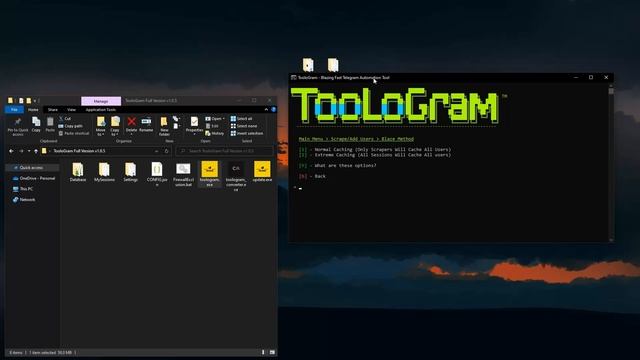640x360 pixels.
Task: Click the Explorer address bar path
Action: (79, 151)
